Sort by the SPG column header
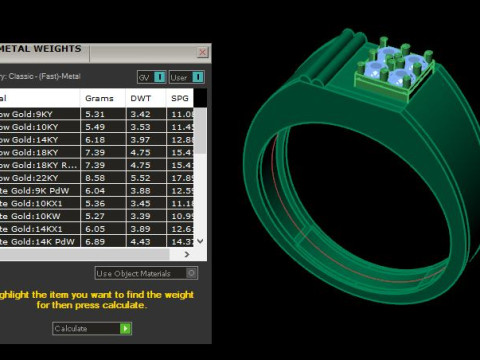This screenshot has height=360, width=480. 180,98
